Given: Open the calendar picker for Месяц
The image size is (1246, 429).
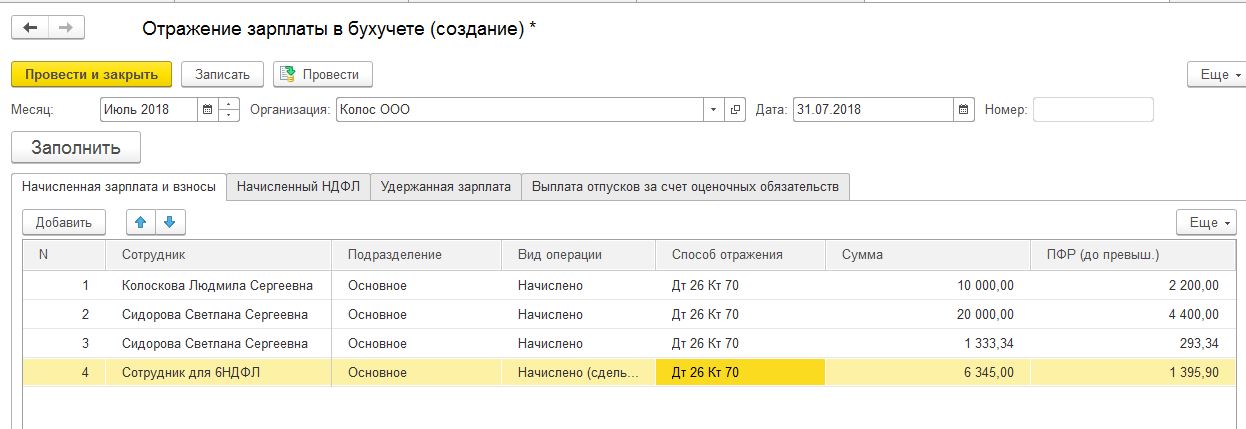Looking at the screenshot, I should pos(207,110).
